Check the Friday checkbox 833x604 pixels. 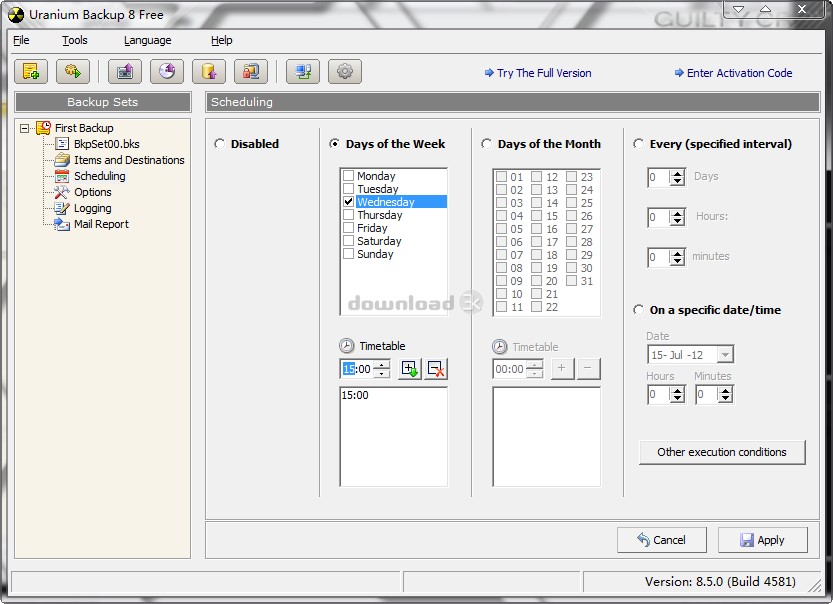348,227
